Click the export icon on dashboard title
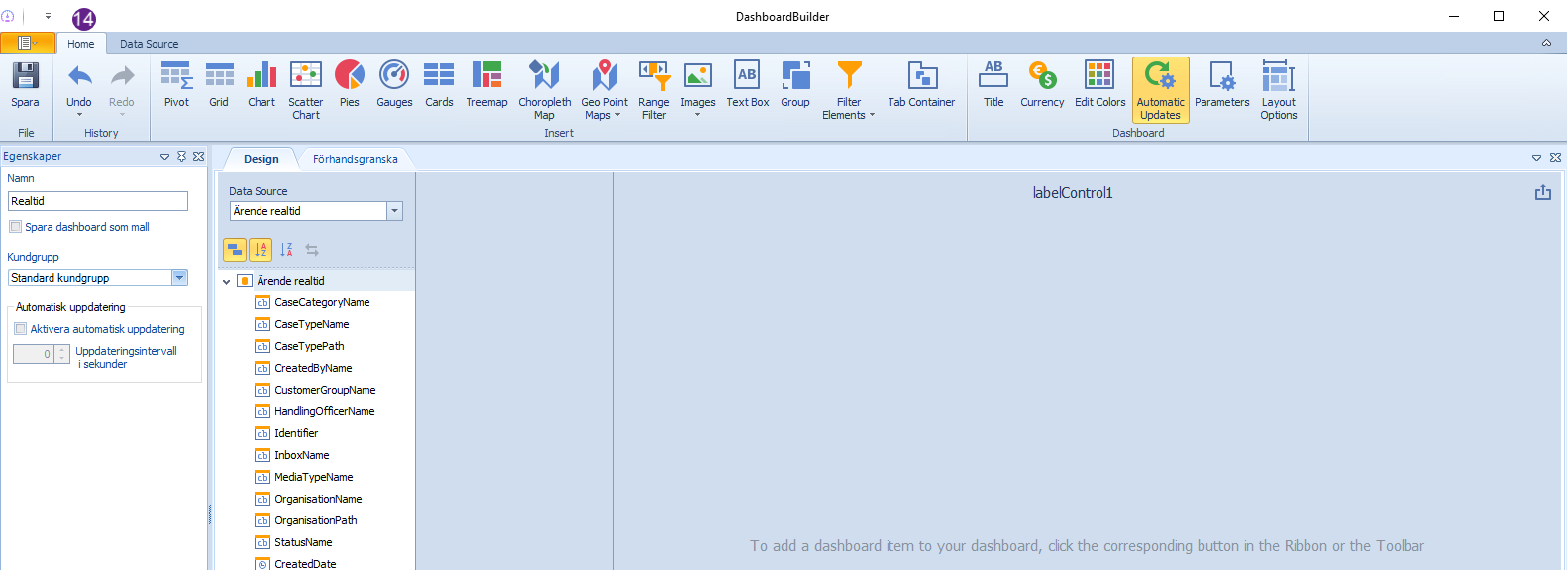Screen dimensions: 1568x570 (1543, 193)
